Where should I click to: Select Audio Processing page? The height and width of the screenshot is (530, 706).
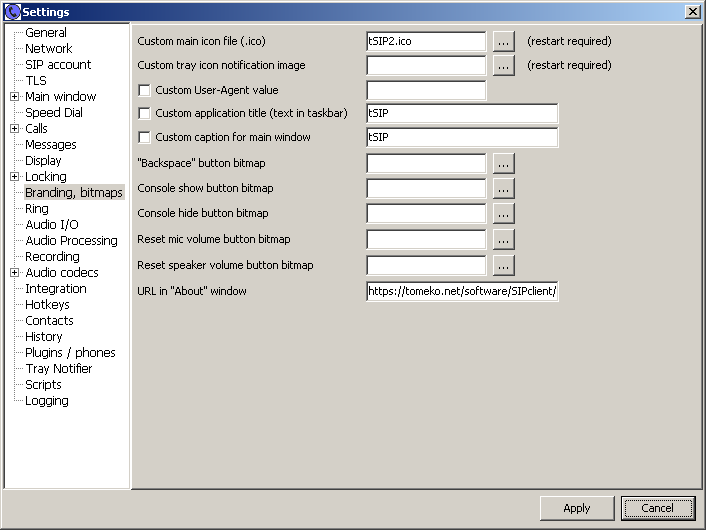pyautogui.click(x=72, y=240)
